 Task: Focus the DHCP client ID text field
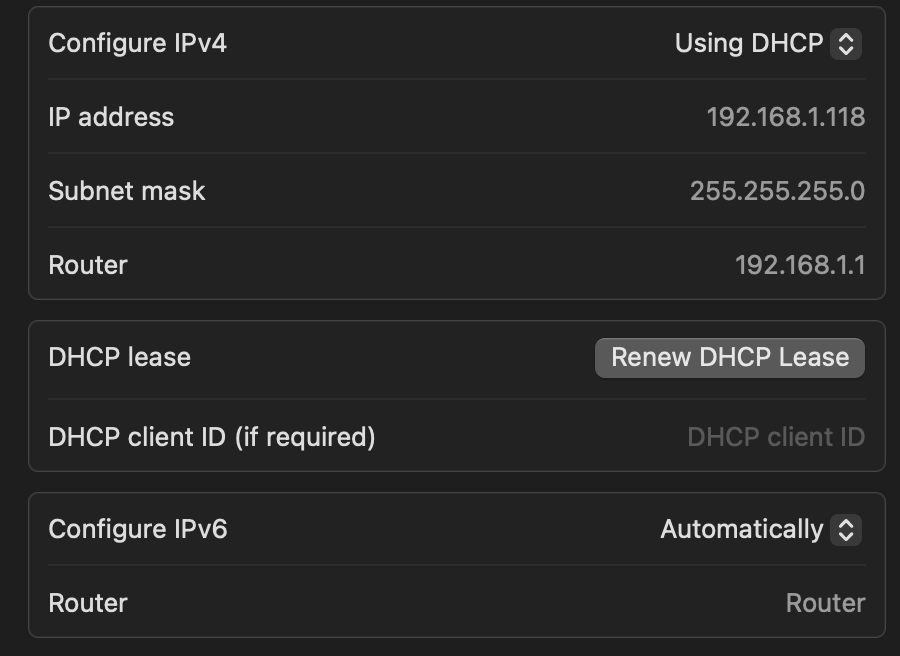[x=775, y=437]
